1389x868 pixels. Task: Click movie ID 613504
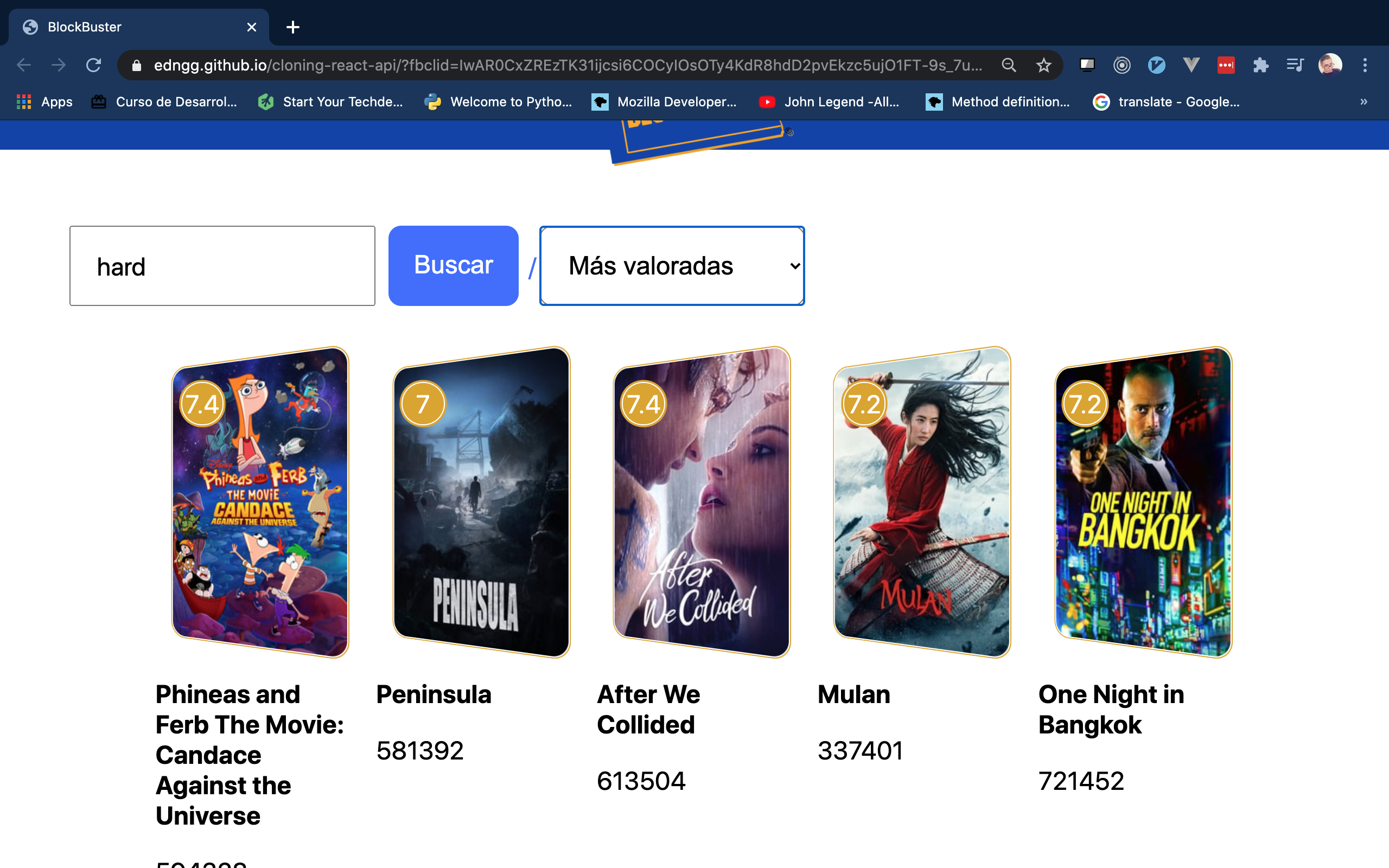click(641, 781)
